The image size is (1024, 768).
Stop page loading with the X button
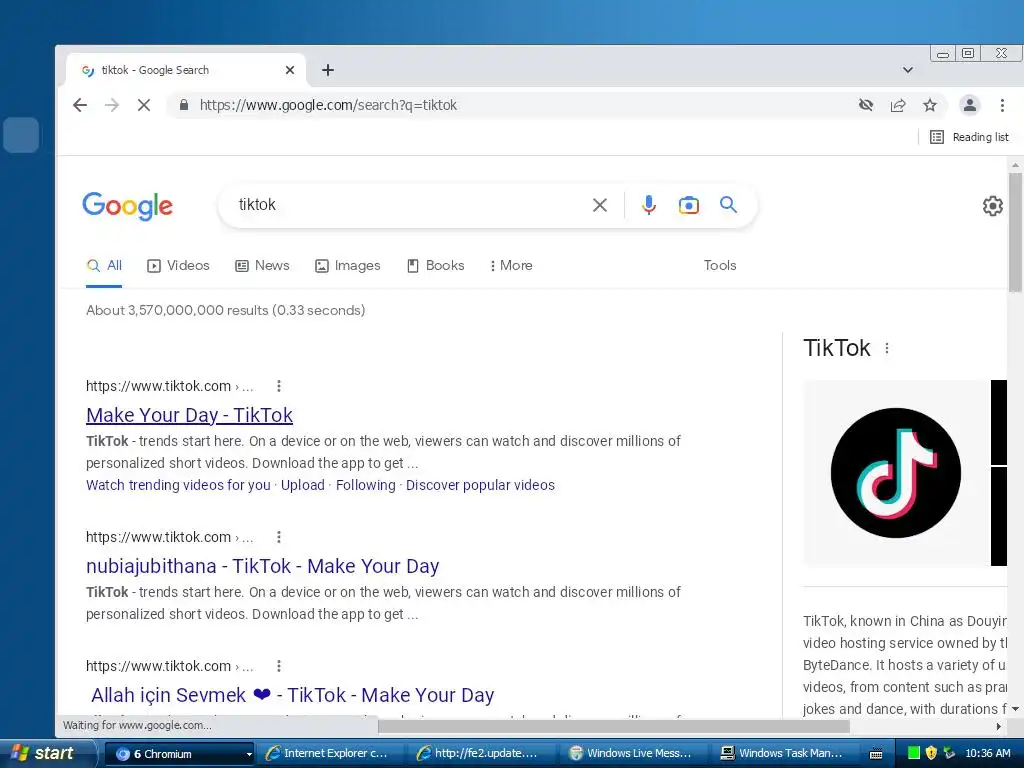144,105
